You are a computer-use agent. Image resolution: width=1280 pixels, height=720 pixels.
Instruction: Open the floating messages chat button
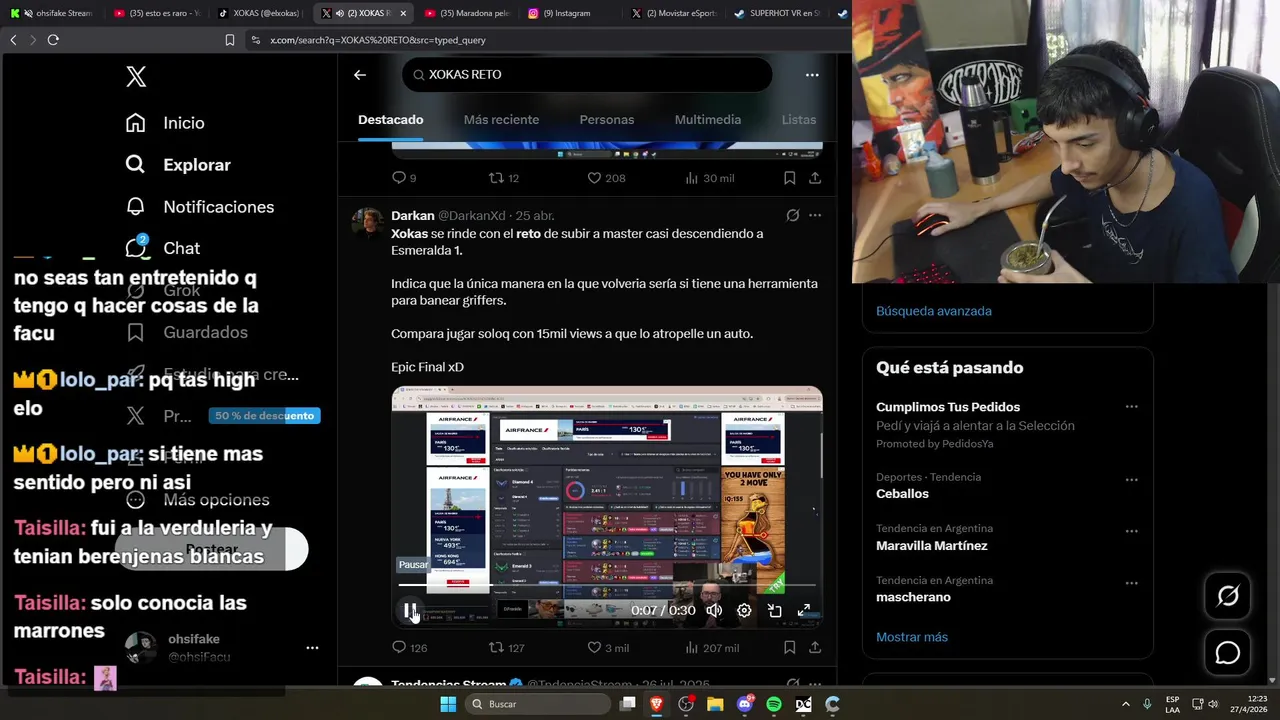(x=1227, y=653)
